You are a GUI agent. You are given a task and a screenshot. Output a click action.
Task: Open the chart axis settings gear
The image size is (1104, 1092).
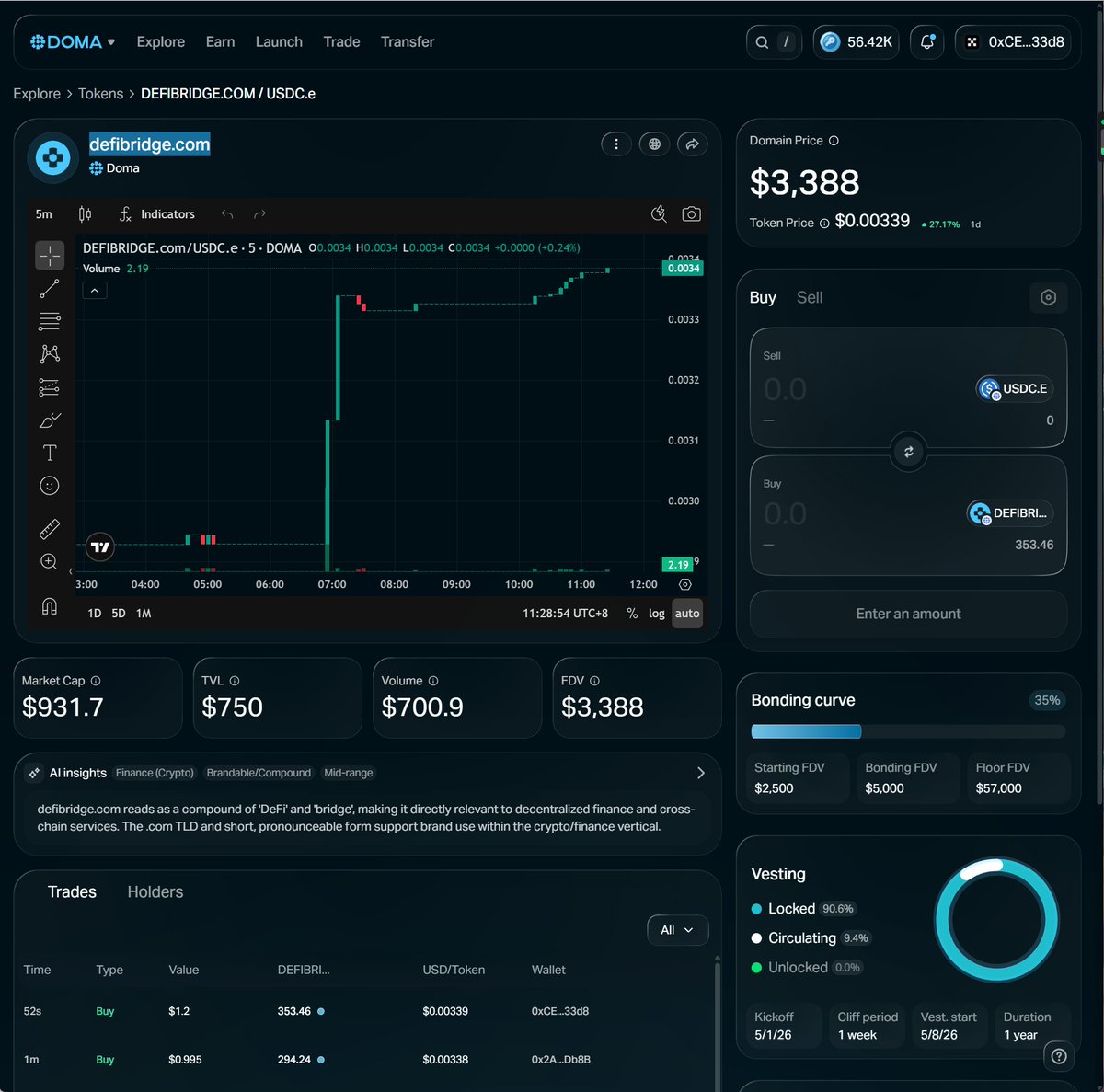coord(684,584)
